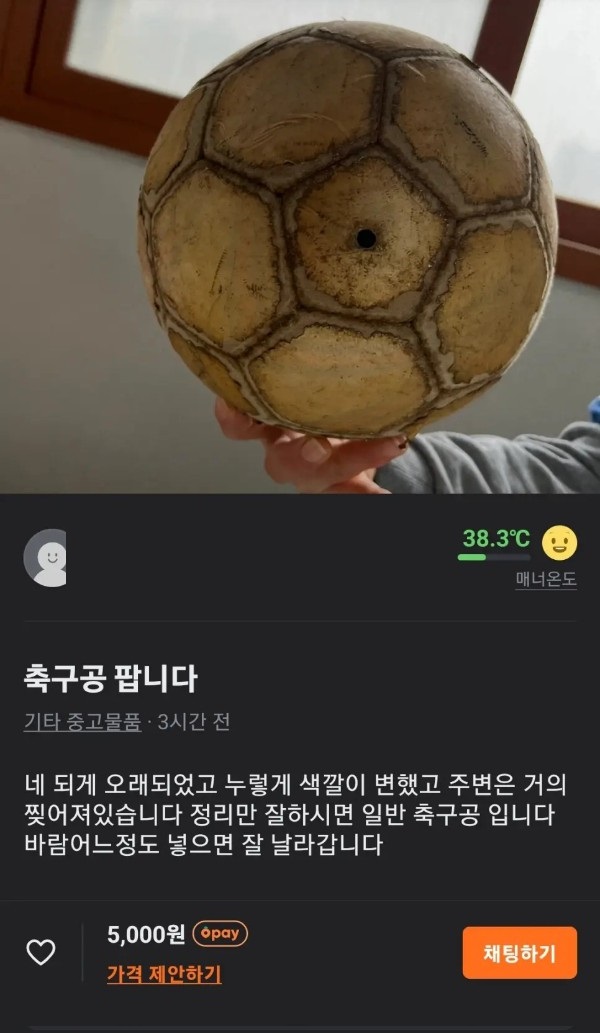Click the green manner temperature bar
This screenshot has height=1033, width=600.
[x=493, y=557]
